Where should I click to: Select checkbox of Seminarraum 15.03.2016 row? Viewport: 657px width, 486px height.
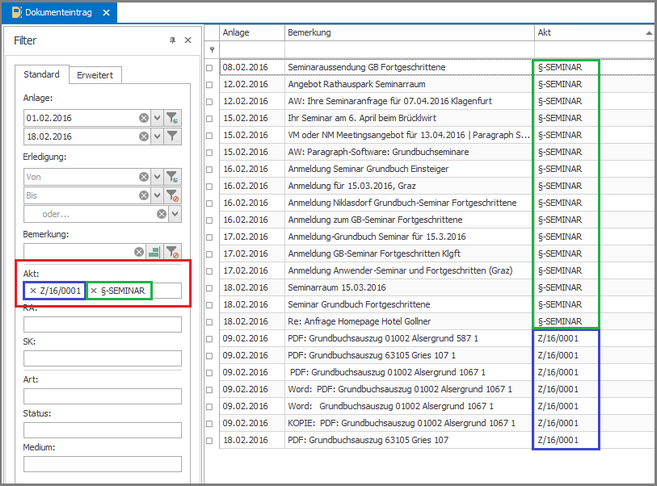(210, 287)
